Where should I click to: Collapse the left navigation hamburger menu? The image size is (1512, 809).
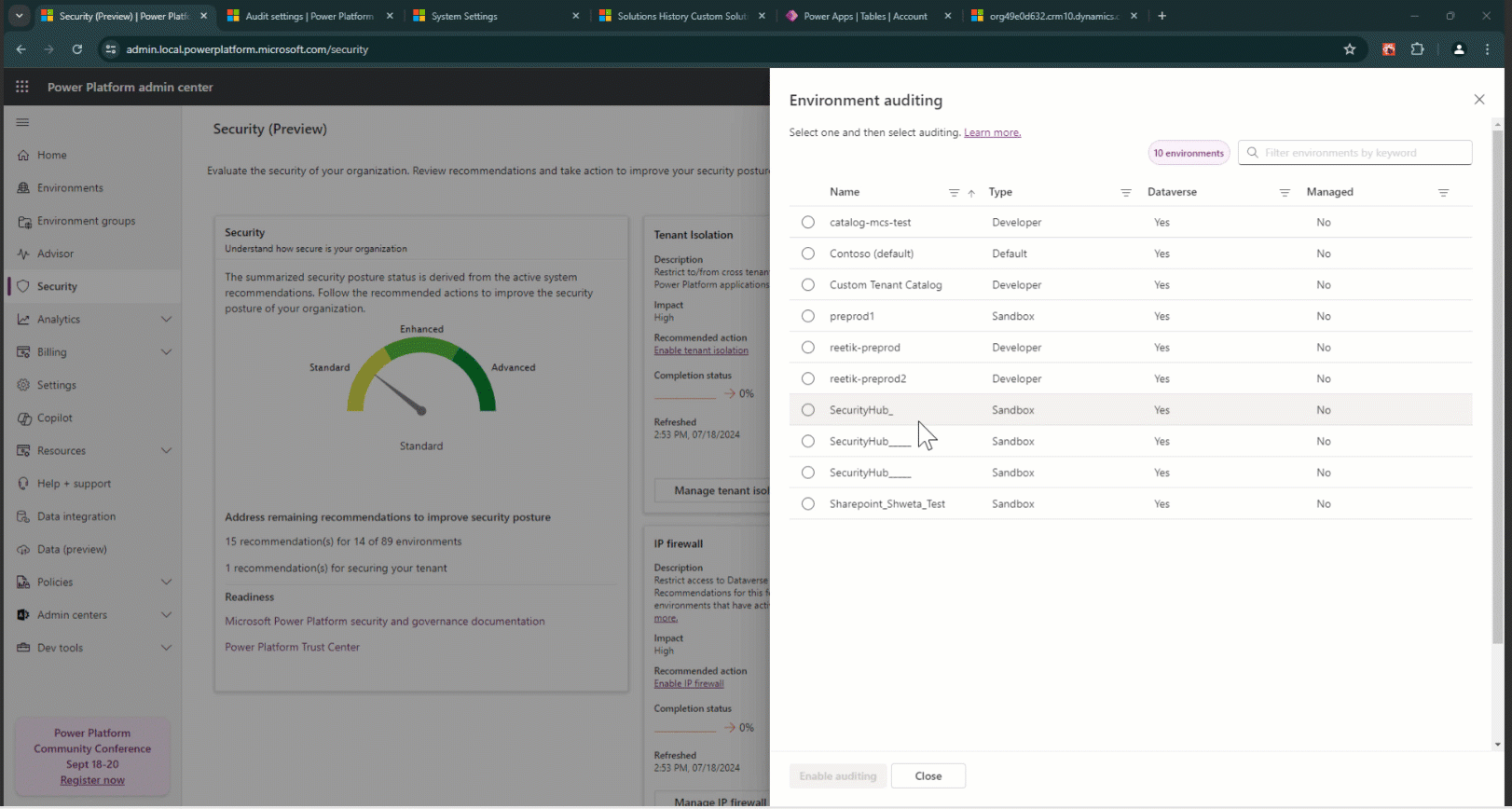(22, 122)
